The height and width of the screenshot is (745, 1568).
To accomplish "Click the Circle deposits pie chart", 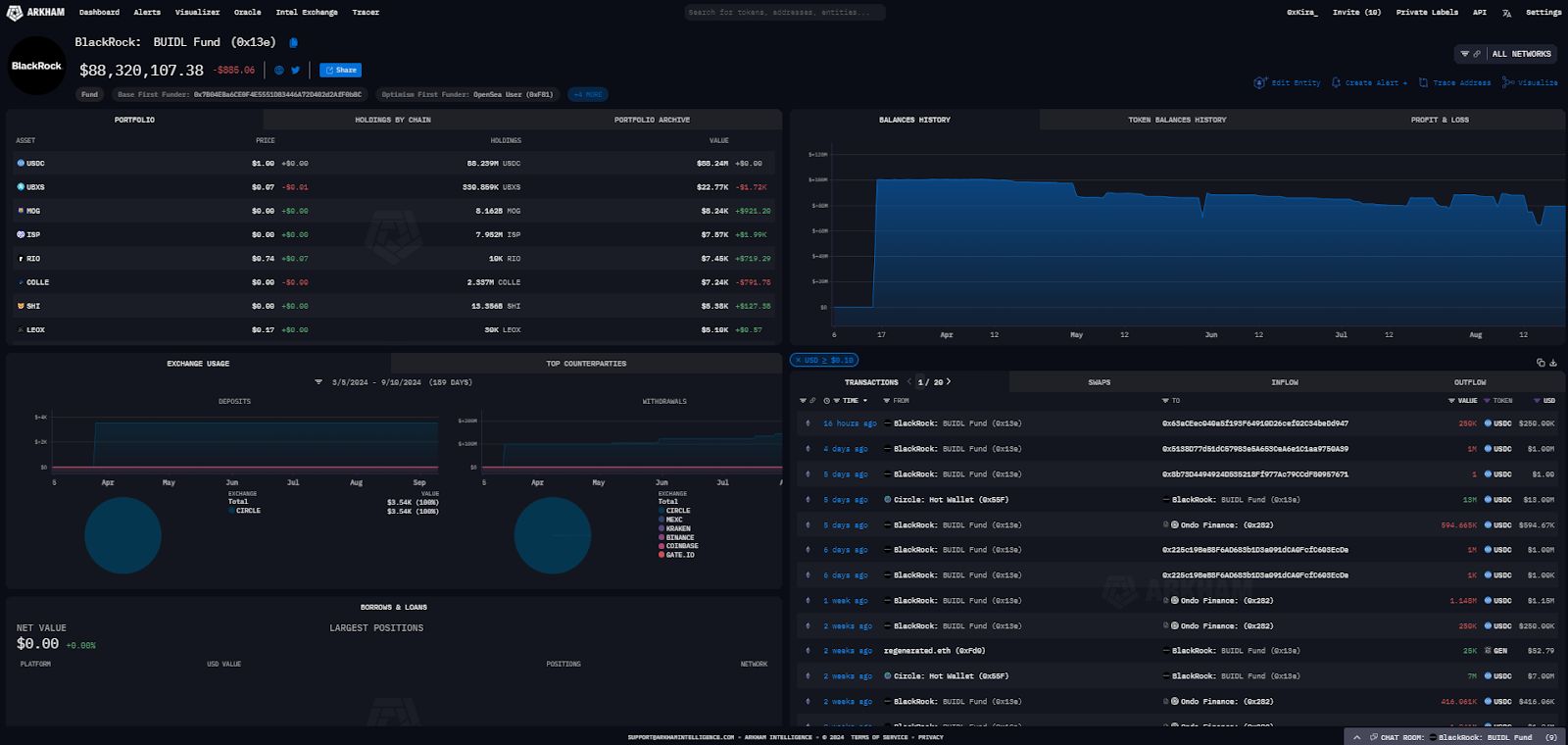I will click(x=122, y=535).
